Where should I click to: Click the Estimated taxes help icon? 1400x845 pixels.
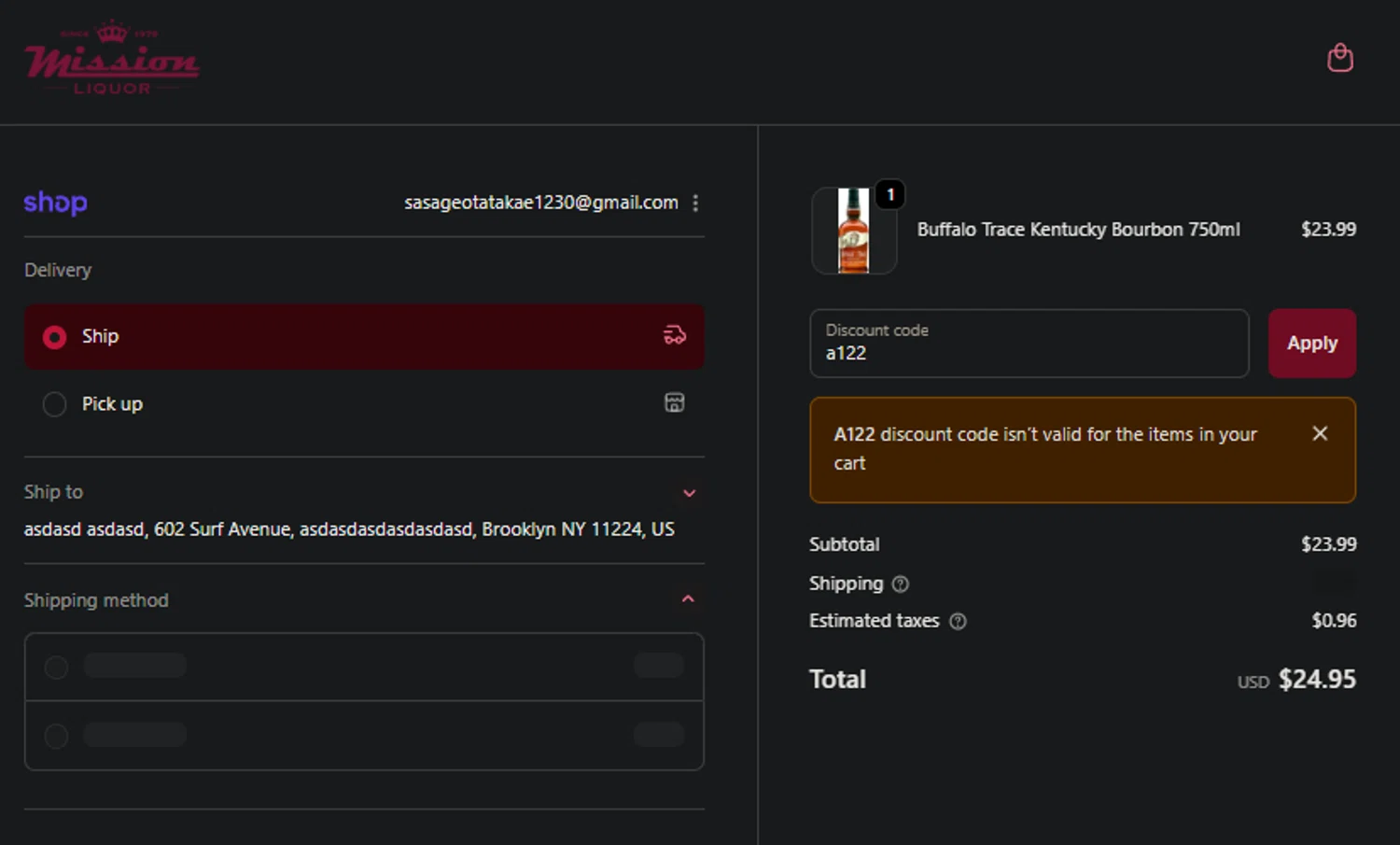958,622
